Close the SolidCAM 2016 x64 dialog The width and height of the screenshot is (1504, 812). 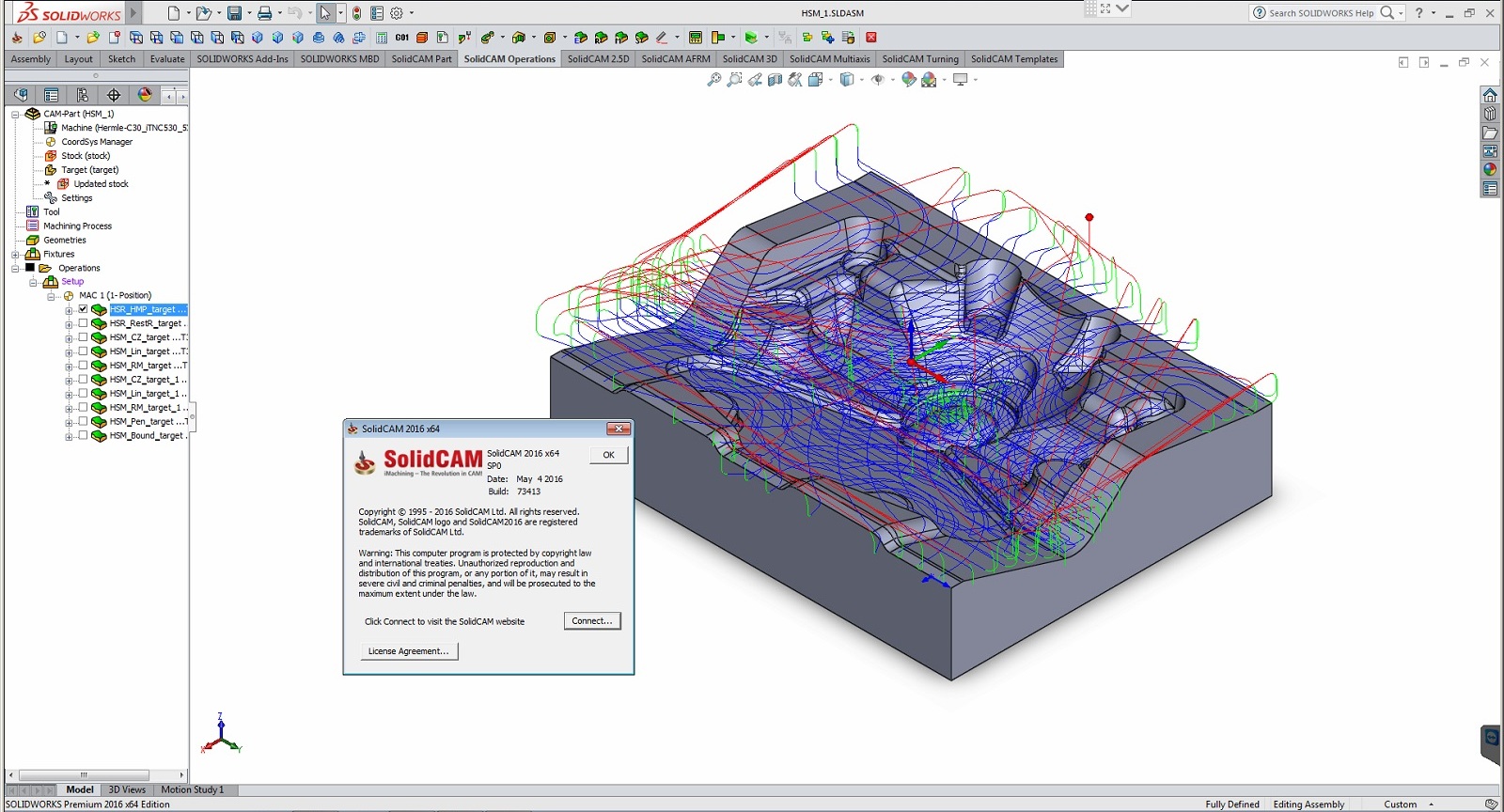point(618,429)
